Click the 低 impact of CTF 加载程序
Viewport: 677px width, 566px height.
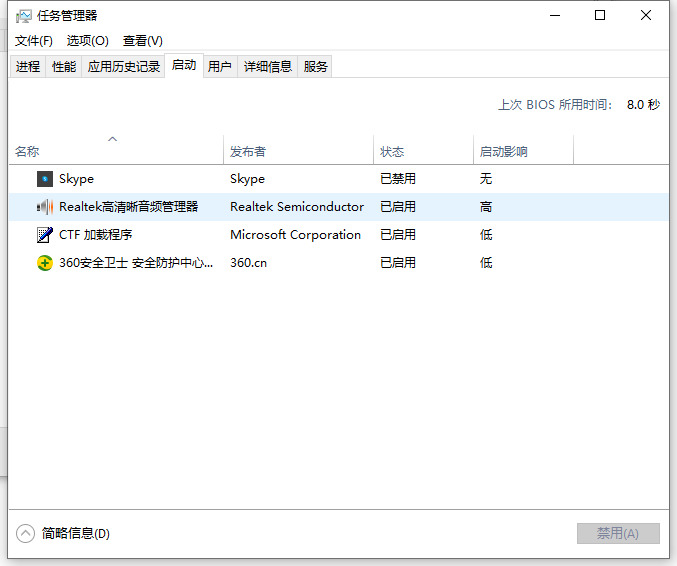pyautogui.click(x=486, y=235)
